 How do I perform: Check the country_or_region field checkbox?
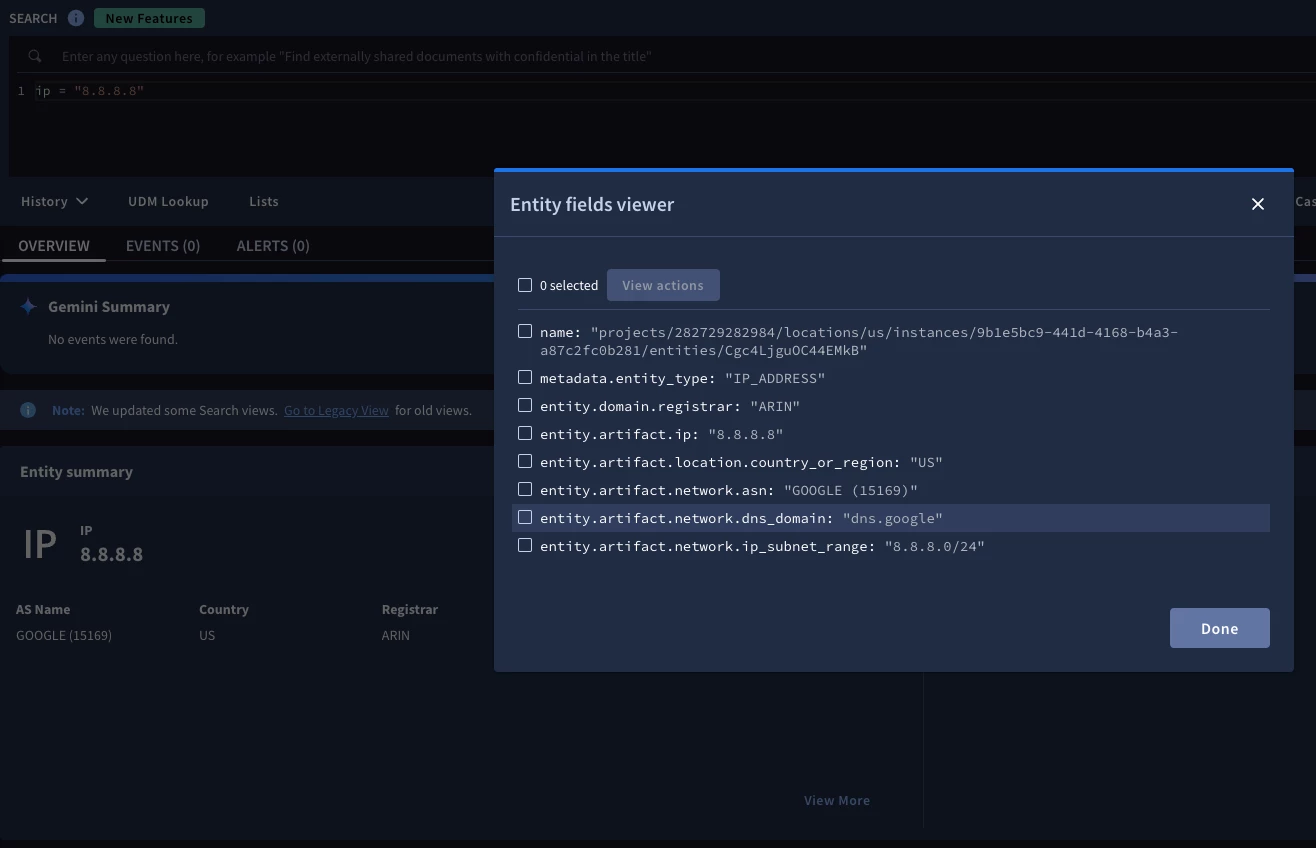click(x=525, y=462)
